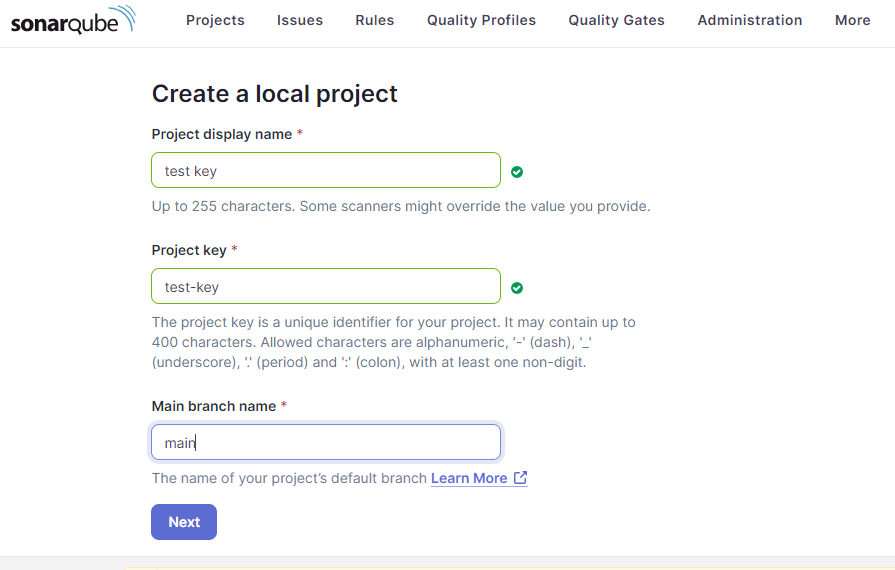Viewport: 895px width, 570px height.
Task: Click green checkmark beside Project key field
Action: pos(517,288)
